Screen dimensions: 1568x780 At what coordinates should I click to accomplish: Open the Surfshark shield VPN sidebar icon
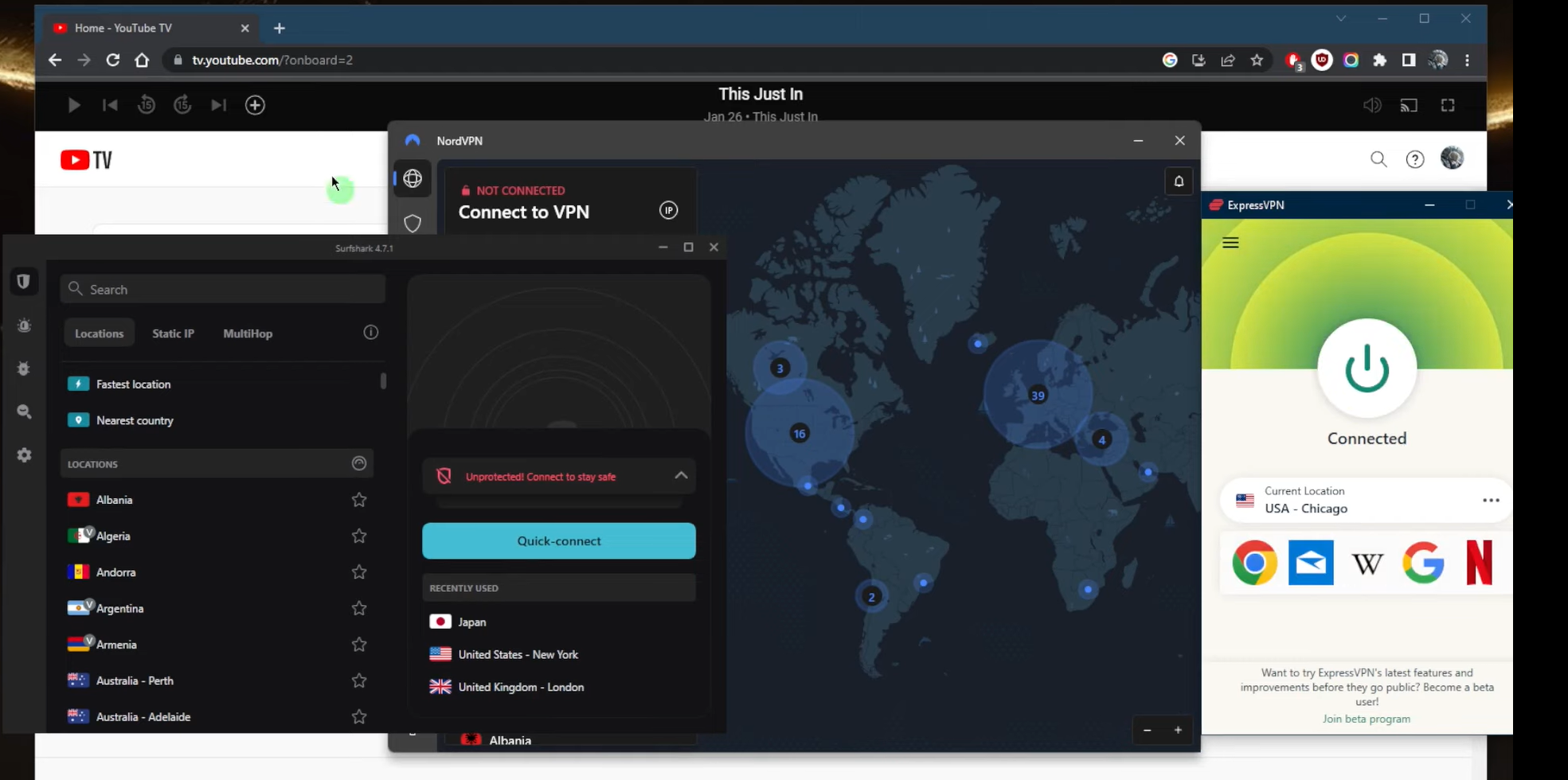[x=24, y=281]
